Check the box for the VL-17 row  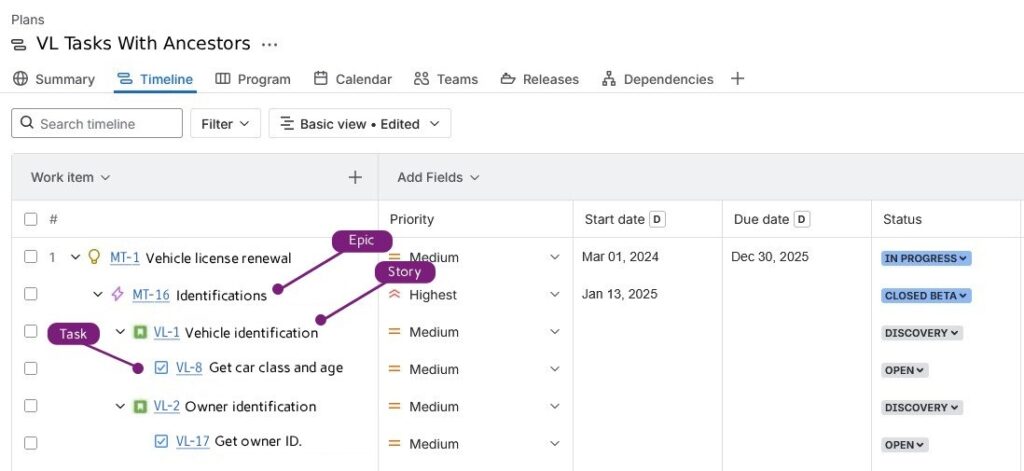pyautogui.click(x=31, y=443)
